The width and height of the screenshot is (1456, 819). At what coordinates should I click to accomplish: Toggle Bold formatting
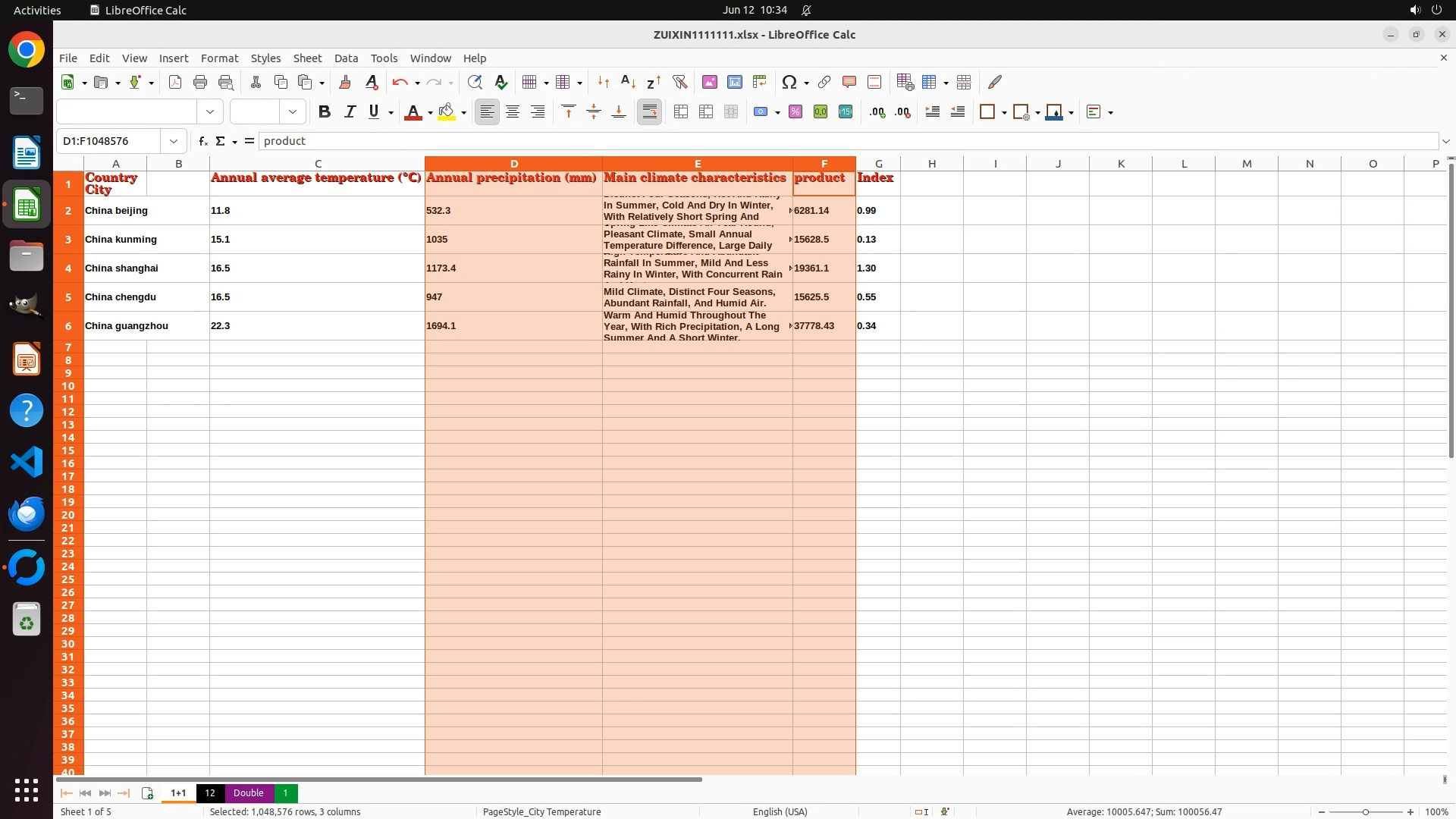click(x=325, y=112)
